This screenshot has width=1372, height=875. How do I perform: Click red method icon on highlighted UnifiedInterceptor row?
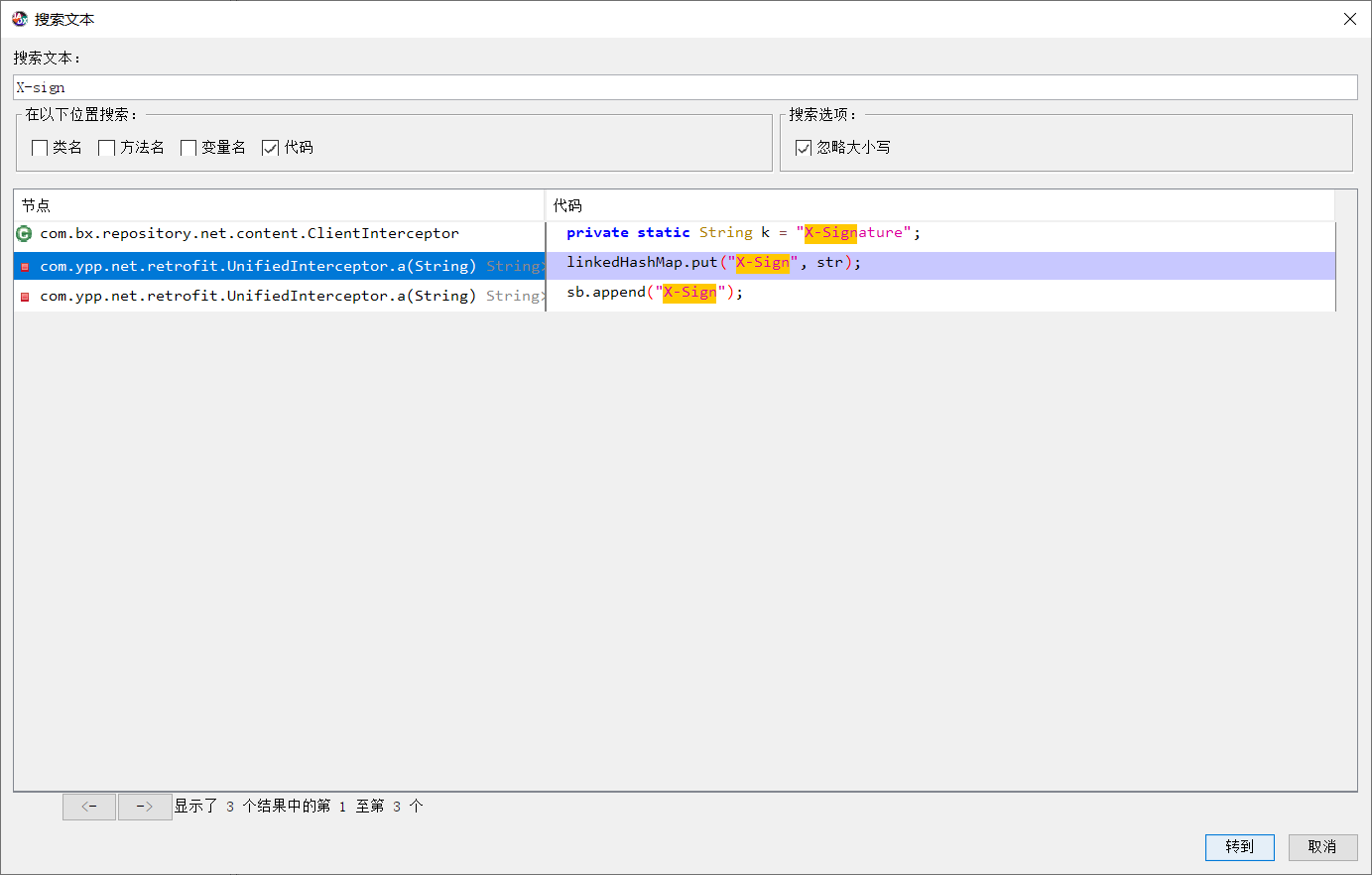tap(25, 267)
